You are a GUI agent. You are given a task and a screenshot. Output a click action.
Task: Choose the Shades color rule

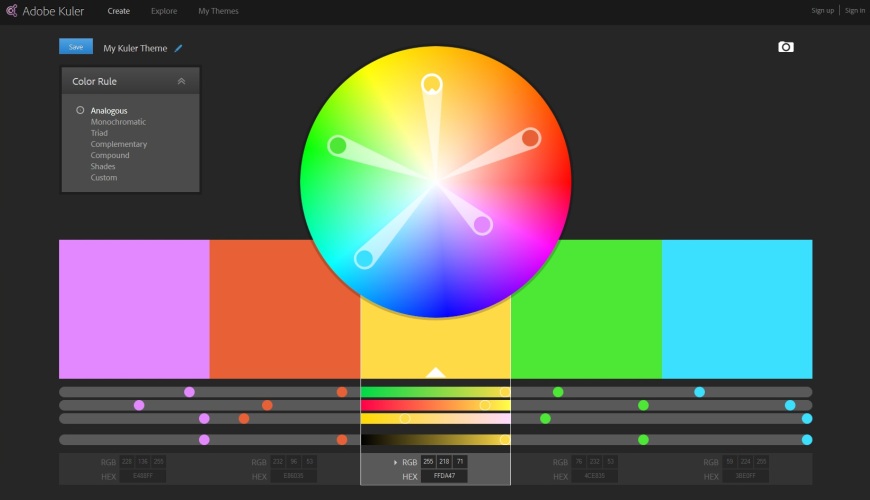click(103, 166)
